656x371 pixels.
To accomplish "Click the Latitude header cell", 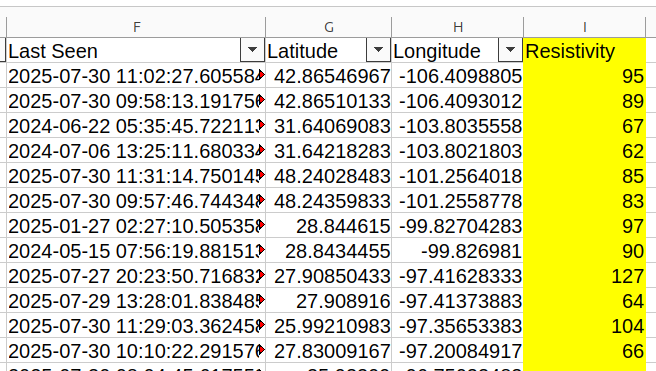I will [x=328, y=51].
